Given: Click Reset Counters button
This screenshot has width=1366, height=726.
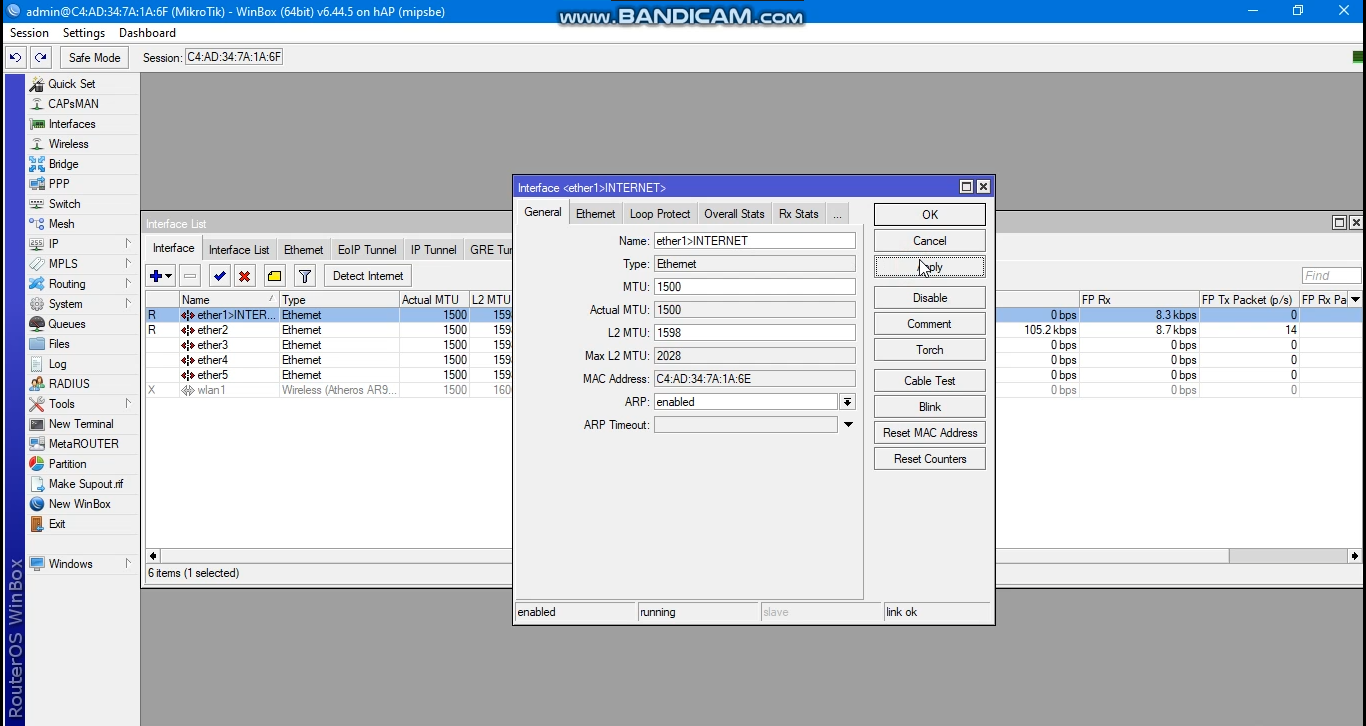Looking at the screenshot, I should click(930, 459).
